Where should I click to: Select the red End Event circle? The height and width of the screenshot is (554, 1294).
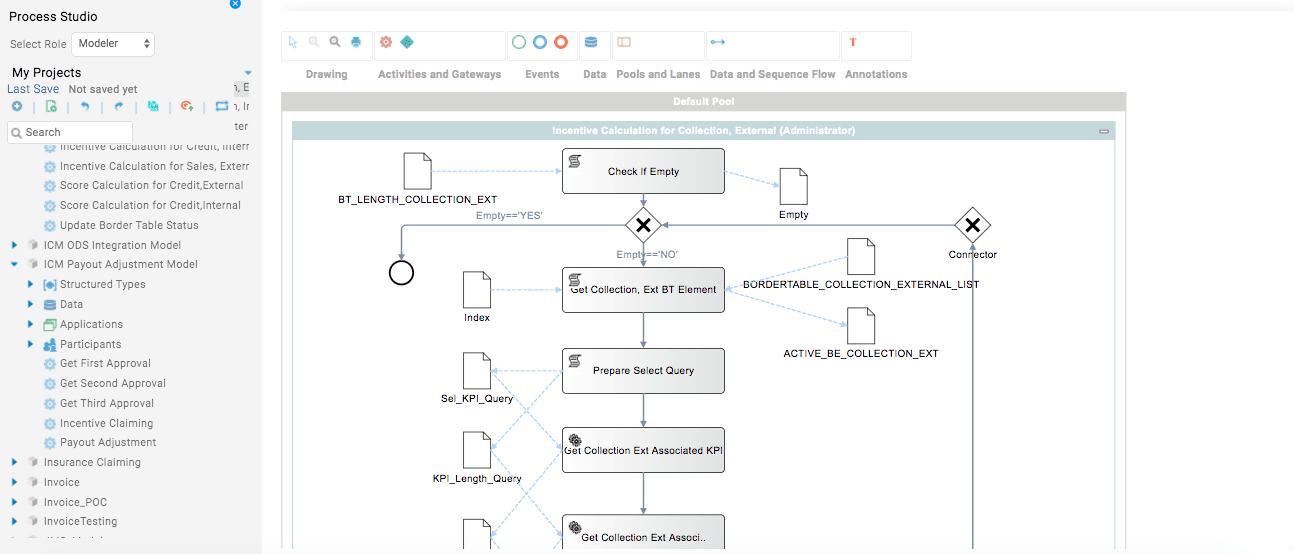click(561, 42)
